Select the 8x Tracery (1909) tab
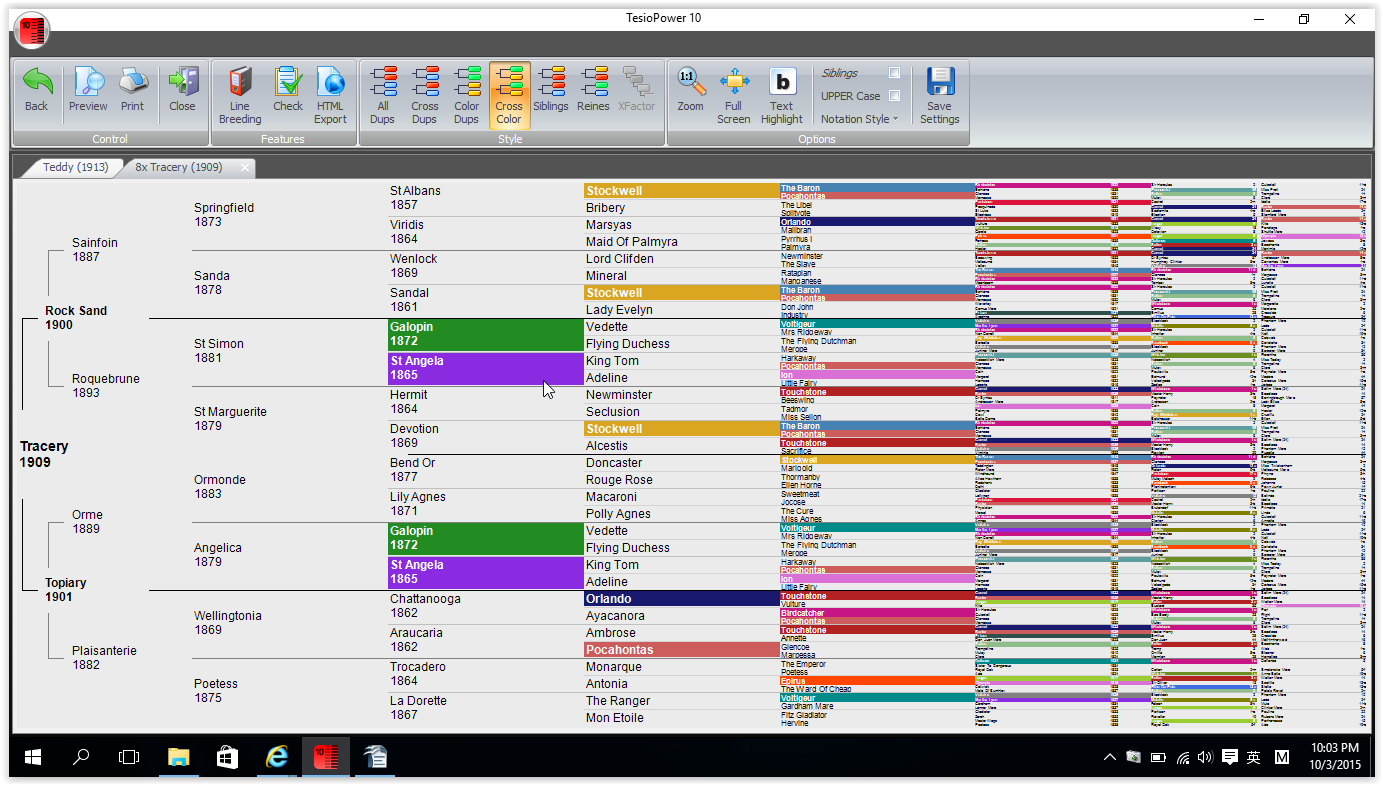Viewport: 1383px width, 785px height. (179, 167)
